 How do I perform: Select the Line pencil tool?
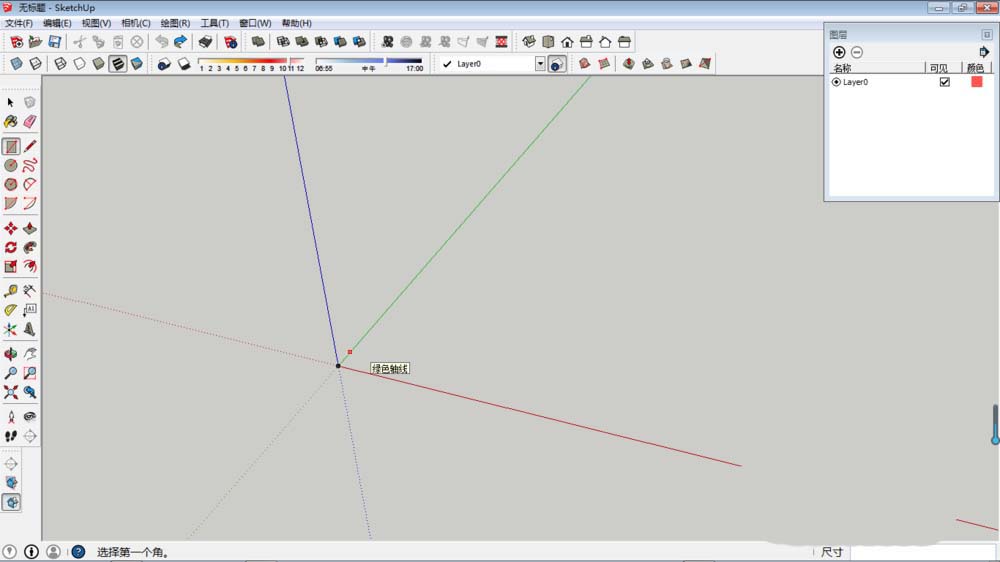[30, 146]
